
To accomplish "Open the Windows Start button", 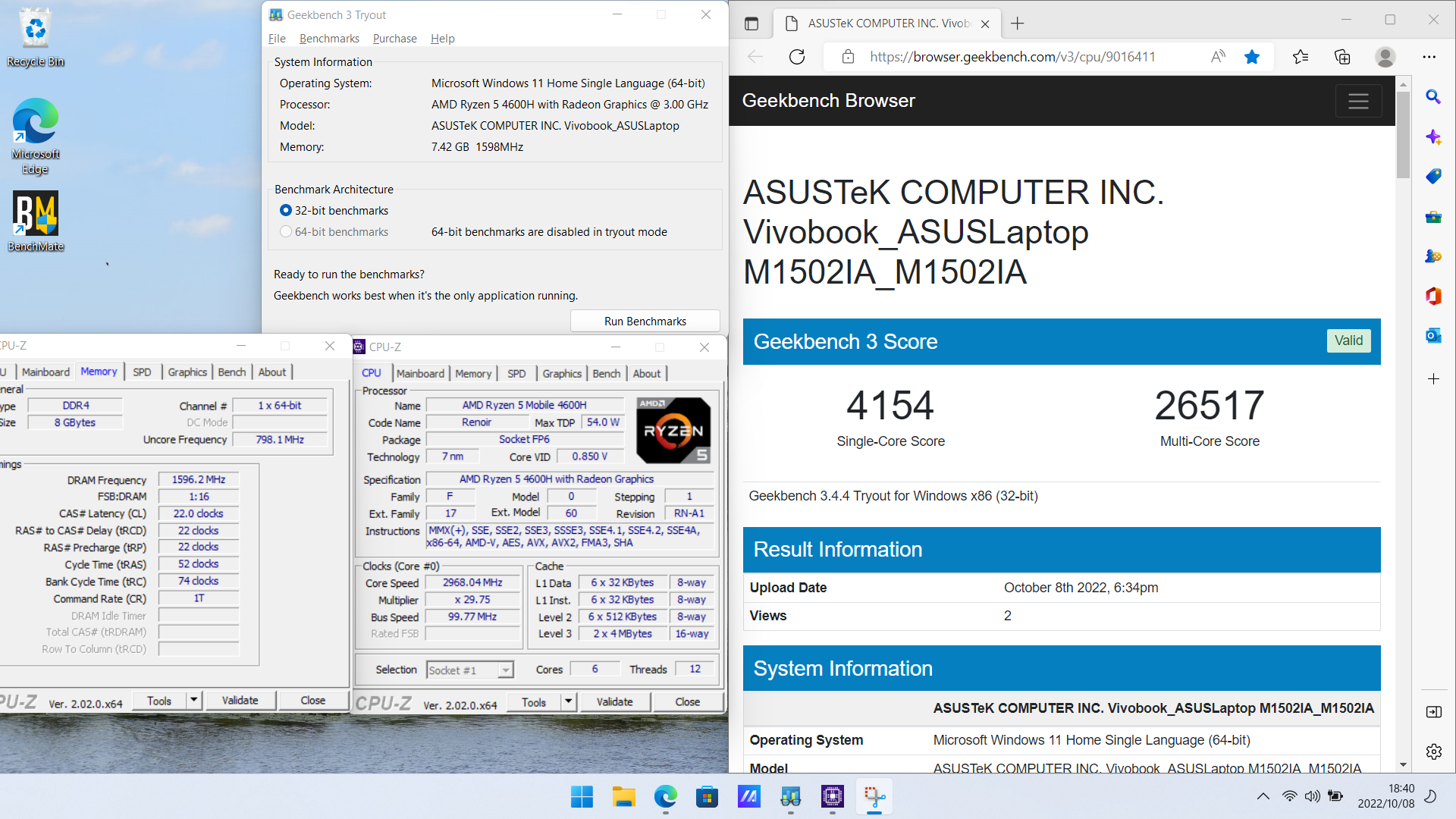I will [x=582, y=797].
